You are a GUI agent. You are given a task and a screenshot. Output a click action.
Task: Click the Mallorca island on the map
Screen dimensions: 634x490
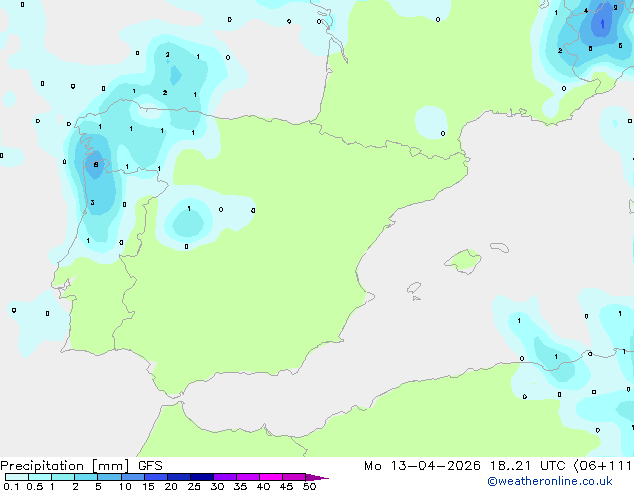click(x=463, y=261)
